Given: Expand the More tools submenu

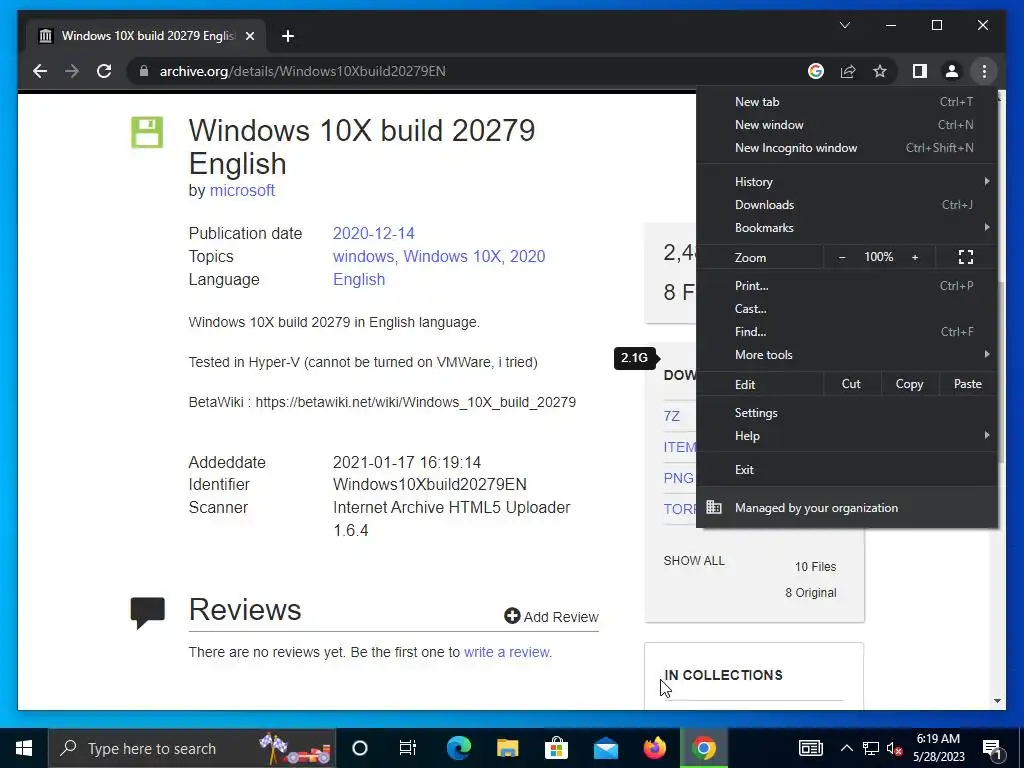Looking at the screenshot, I should click(x=847, y=355).
